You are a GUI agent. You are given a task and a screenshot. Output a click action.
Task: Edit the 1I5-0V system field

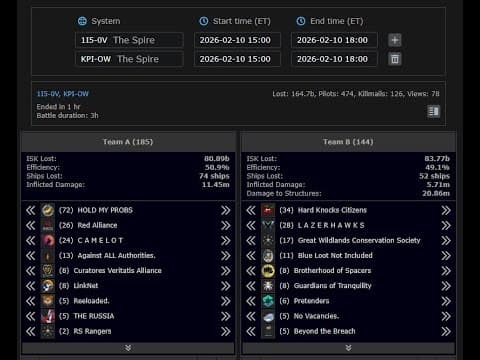(129, 40)
